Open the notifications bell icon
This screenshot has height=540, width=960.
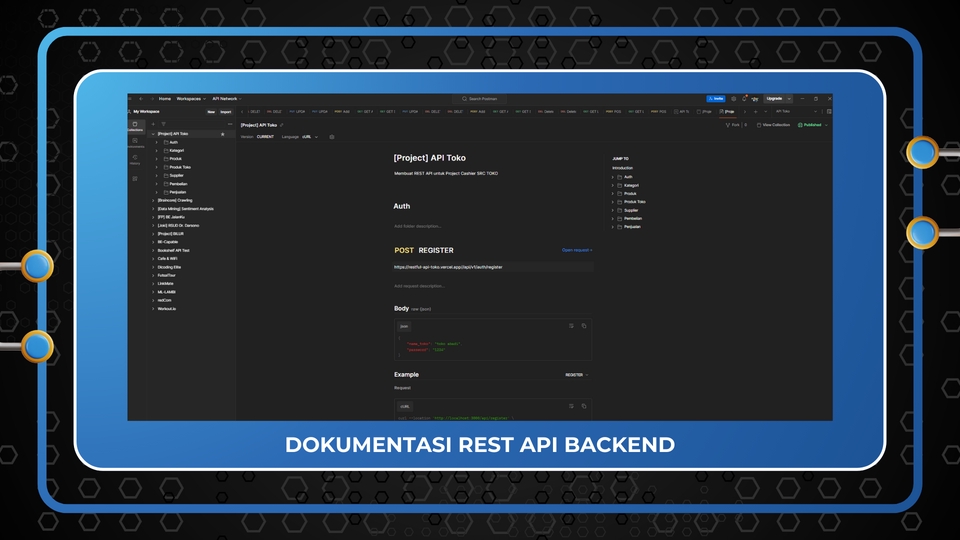point(744,99)
